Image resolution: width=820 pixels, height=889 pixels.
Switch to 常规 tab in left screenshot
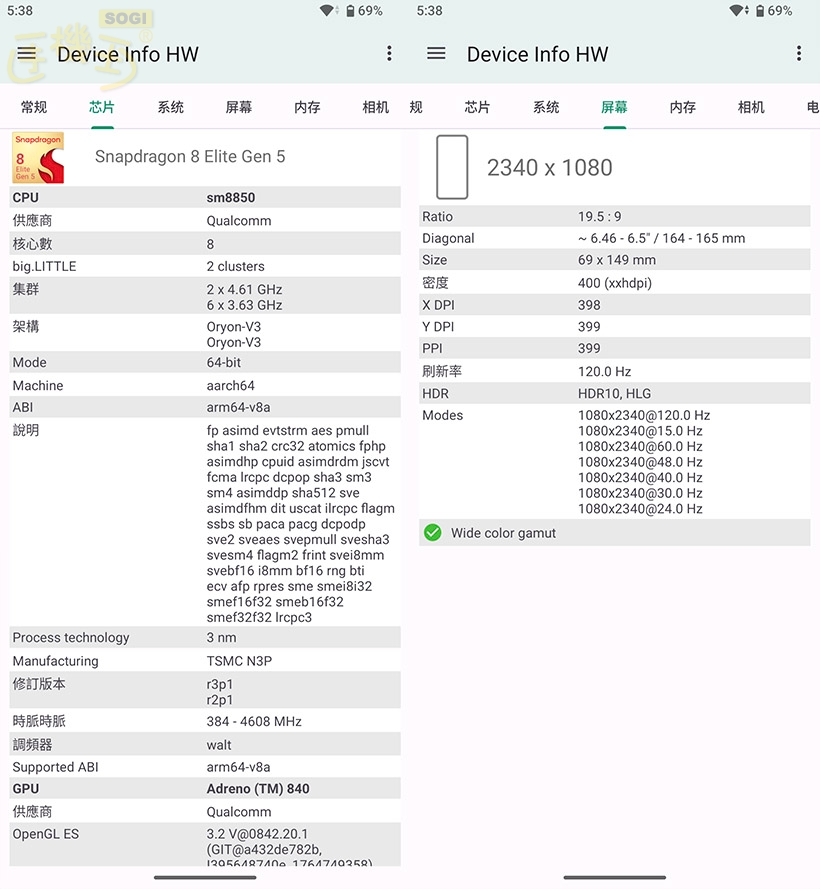(x=34, y=107)
